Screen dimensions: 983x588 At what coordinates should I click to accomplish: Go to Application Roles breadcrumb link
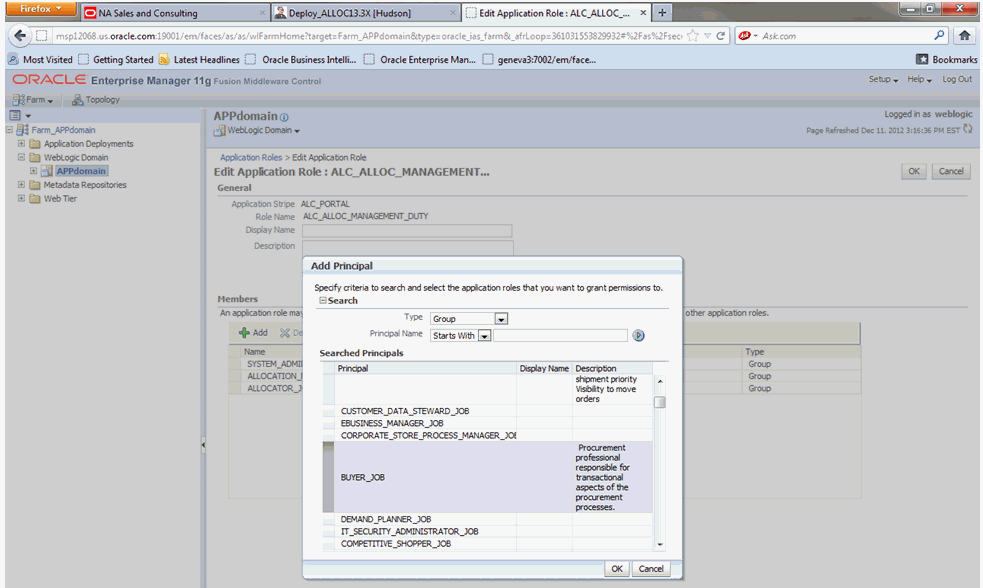(251, 157)
